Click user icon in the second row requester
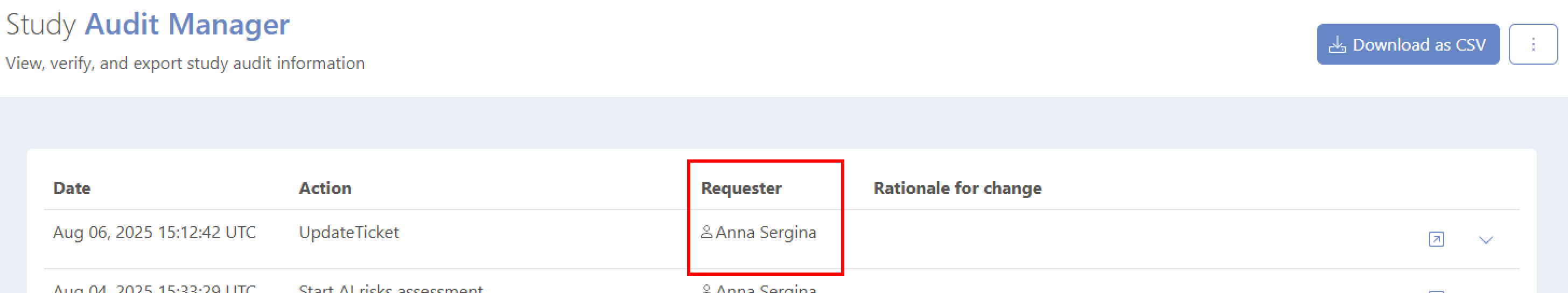This screenshot has width=1568, height=293. click(x=706, y=289)
